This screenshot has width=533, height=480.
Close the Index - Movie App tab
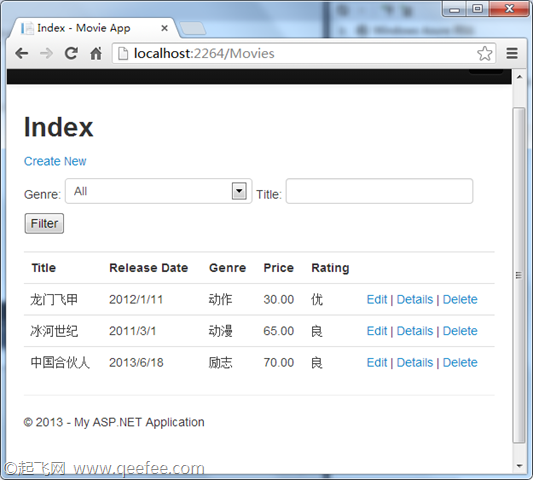164,28
